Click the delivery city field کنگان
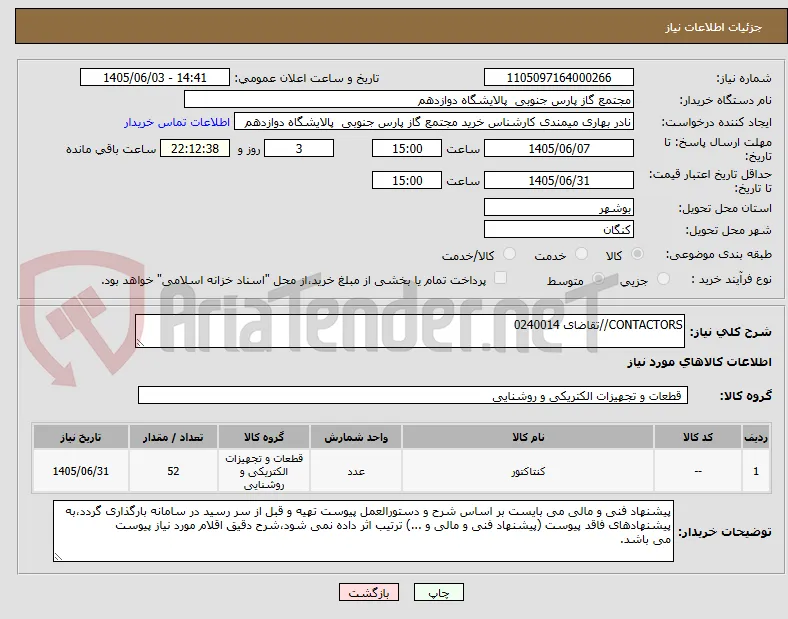The image size is (788, 619). (558, 229)
